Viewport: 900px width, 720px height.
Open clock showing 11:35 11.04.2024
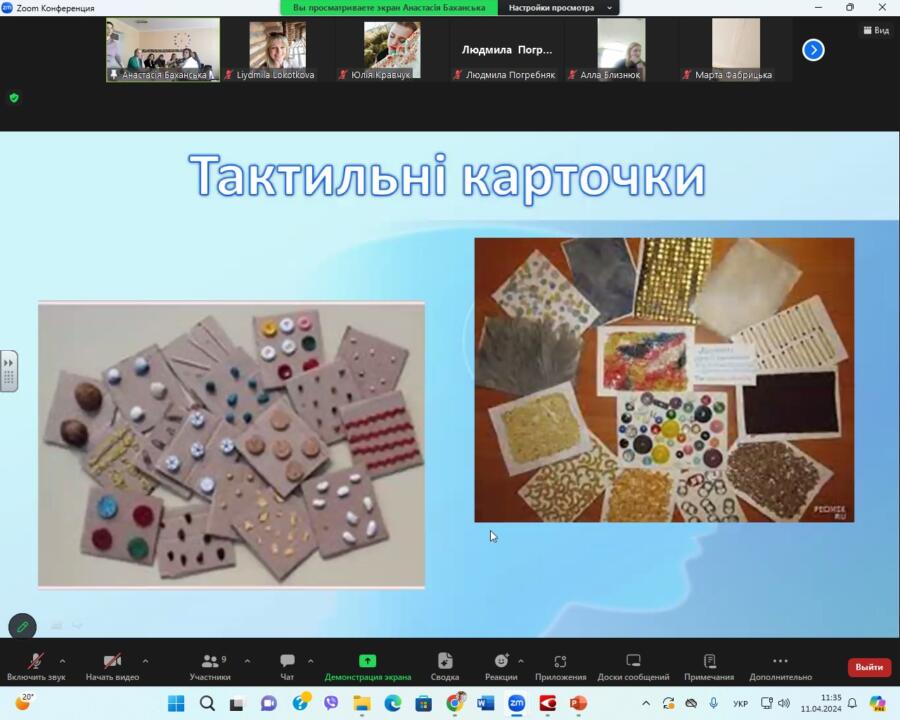(x=821, y=703)
